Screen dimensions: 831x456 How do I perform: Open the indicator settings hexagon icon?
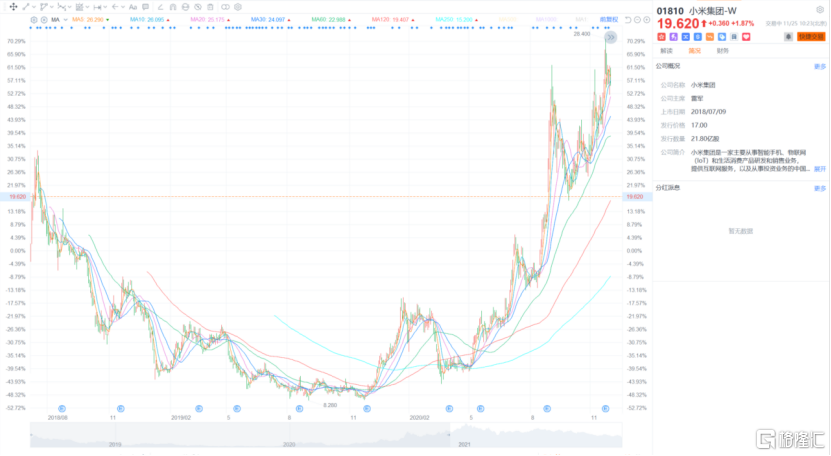pyautogui.click(x=34, y=20)
